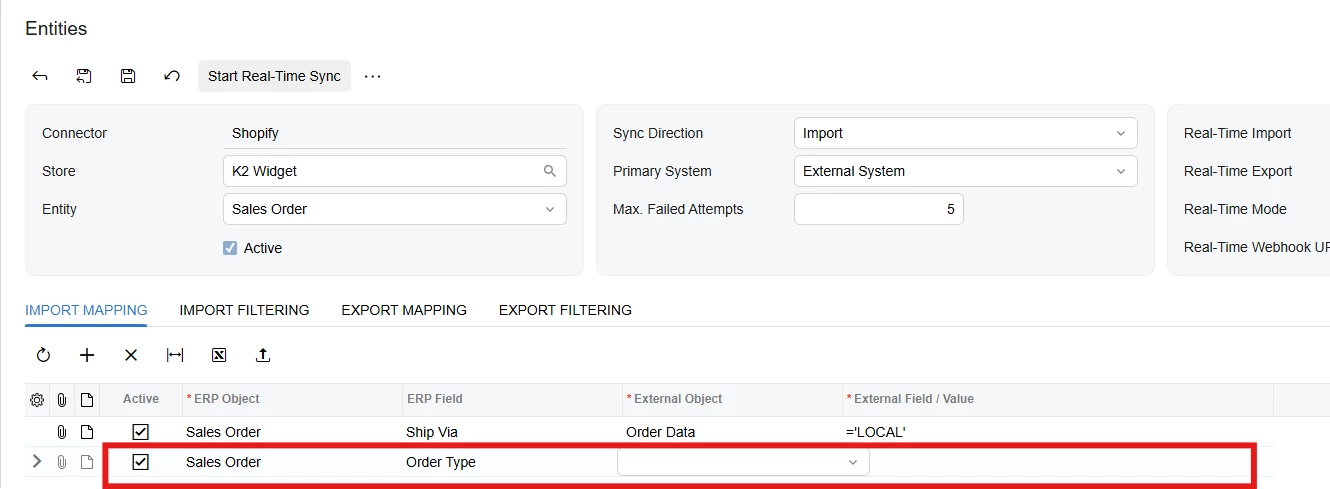Export mapping grid to Excel
The height and width of the screenshot is (489, 1330).
pos(219,355)
